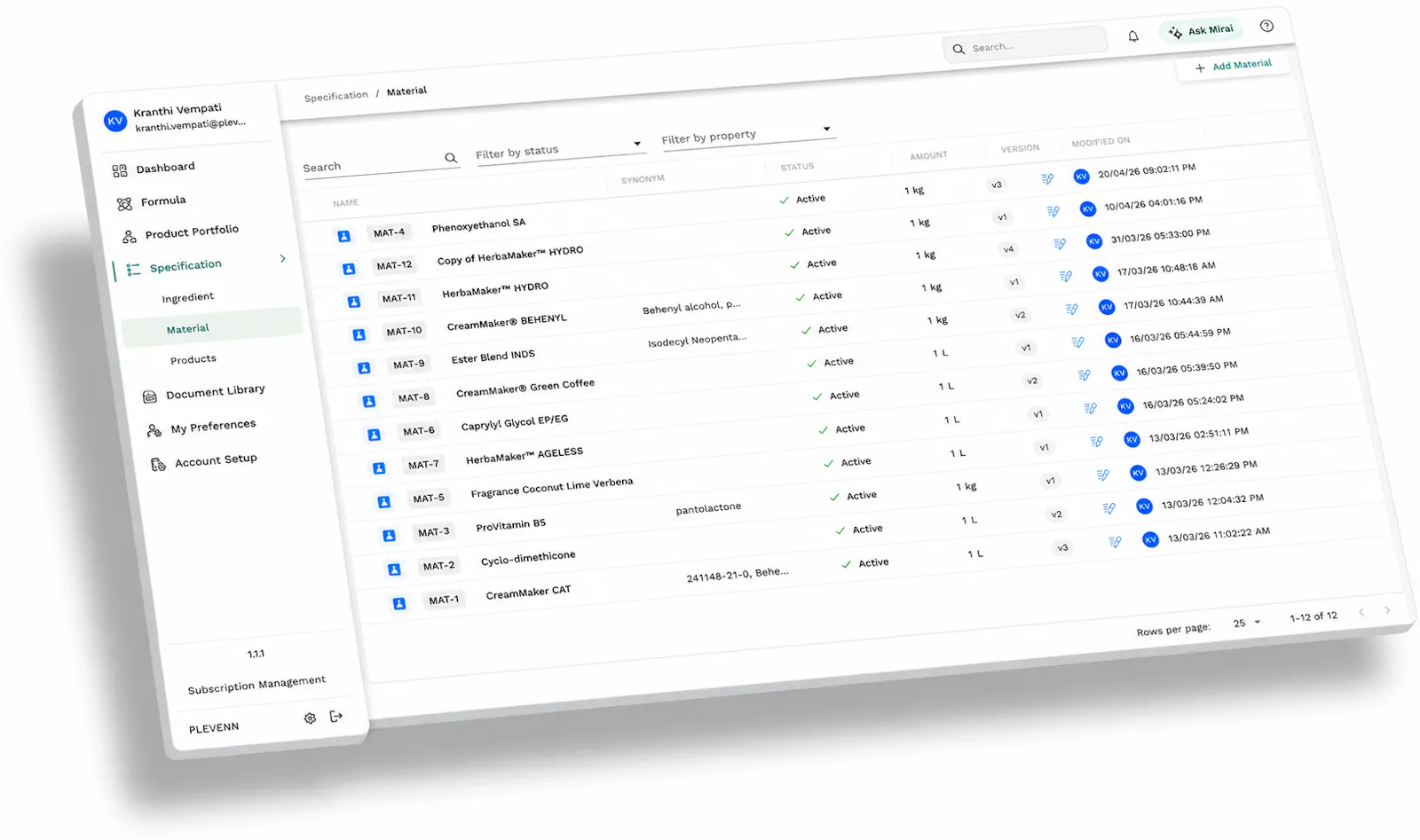Sort by the NAME column header
This screenshot has width=1420, height=840.
click(345, 203)
